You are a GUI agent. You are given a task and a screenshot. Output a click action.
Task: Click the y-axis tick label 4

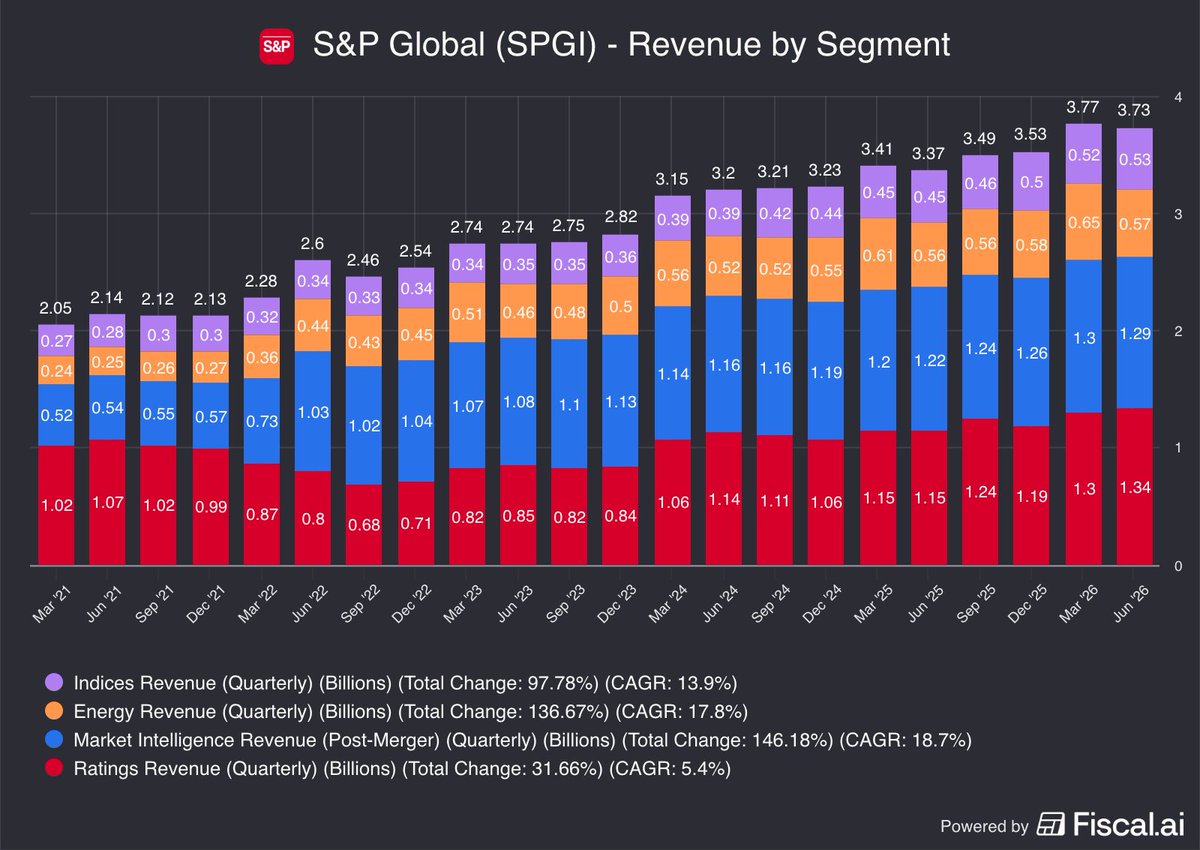[x=1180, y=97]
